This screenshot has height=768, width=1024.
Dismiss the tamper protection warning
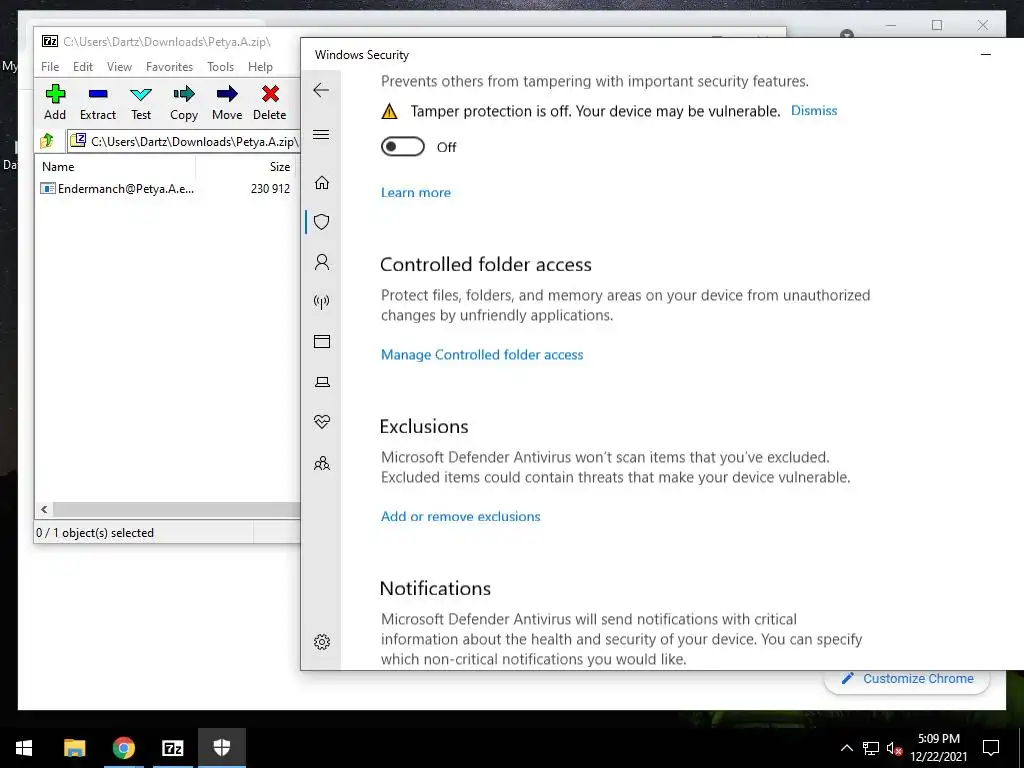tap(814, 110)
